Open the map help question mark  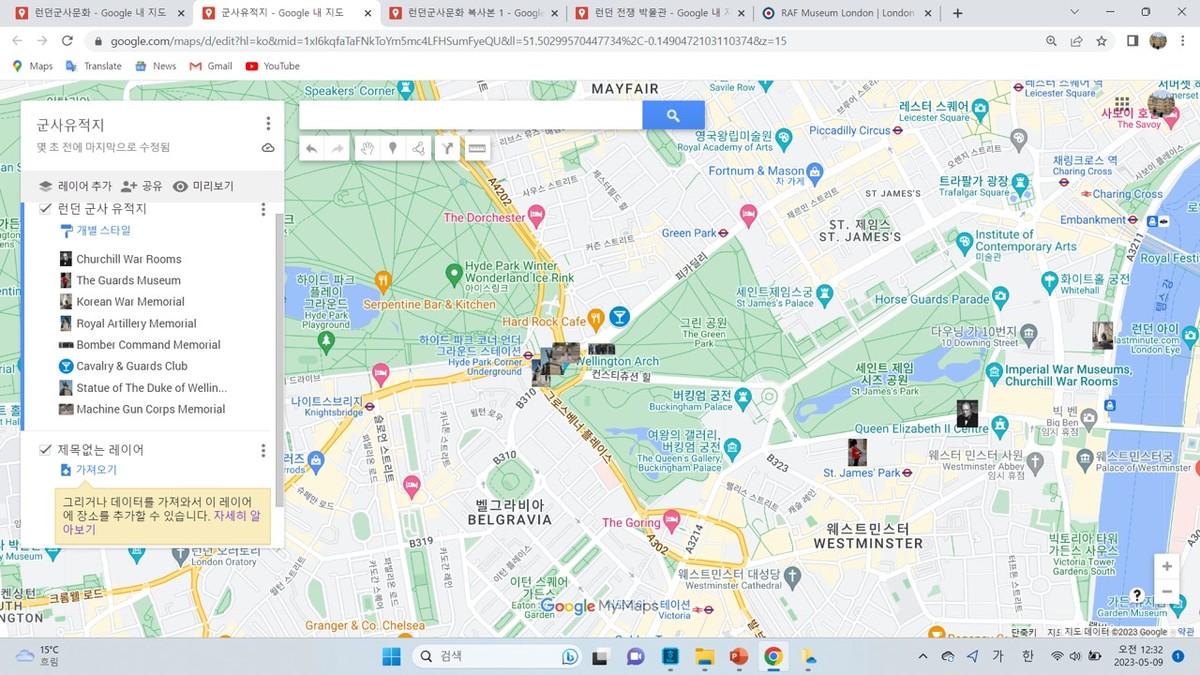click(1137, 595)
